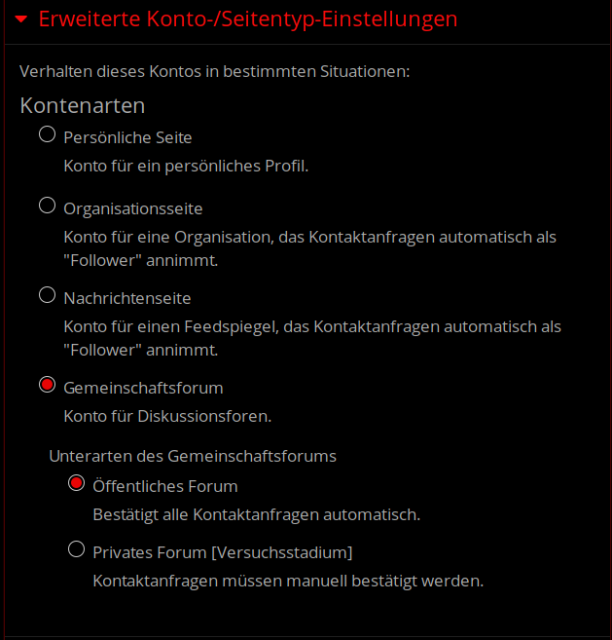Screen dimensions: 612x640
Task: Click the 'Persönliche Seite' label text
Action: pyautogui.click(x=128, y=137)
